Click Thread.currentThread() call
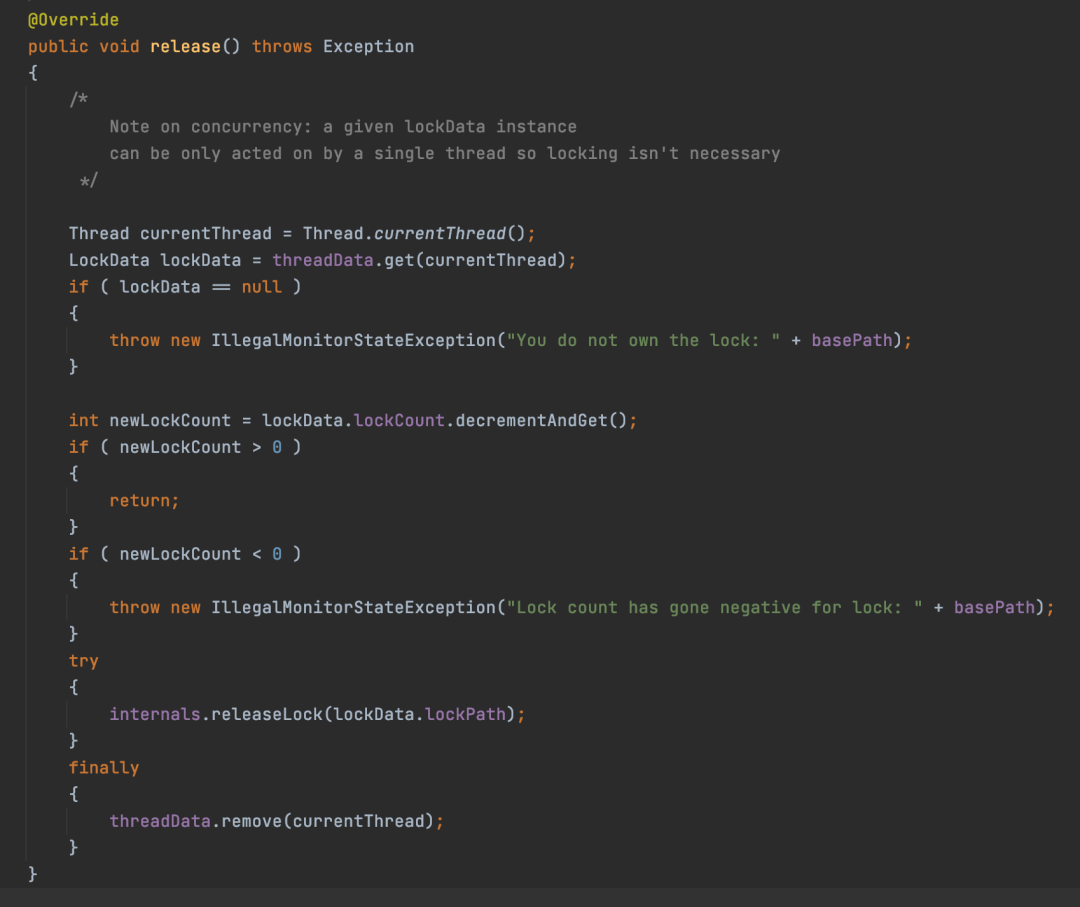 pyautogui.click(x=415, y=233)
